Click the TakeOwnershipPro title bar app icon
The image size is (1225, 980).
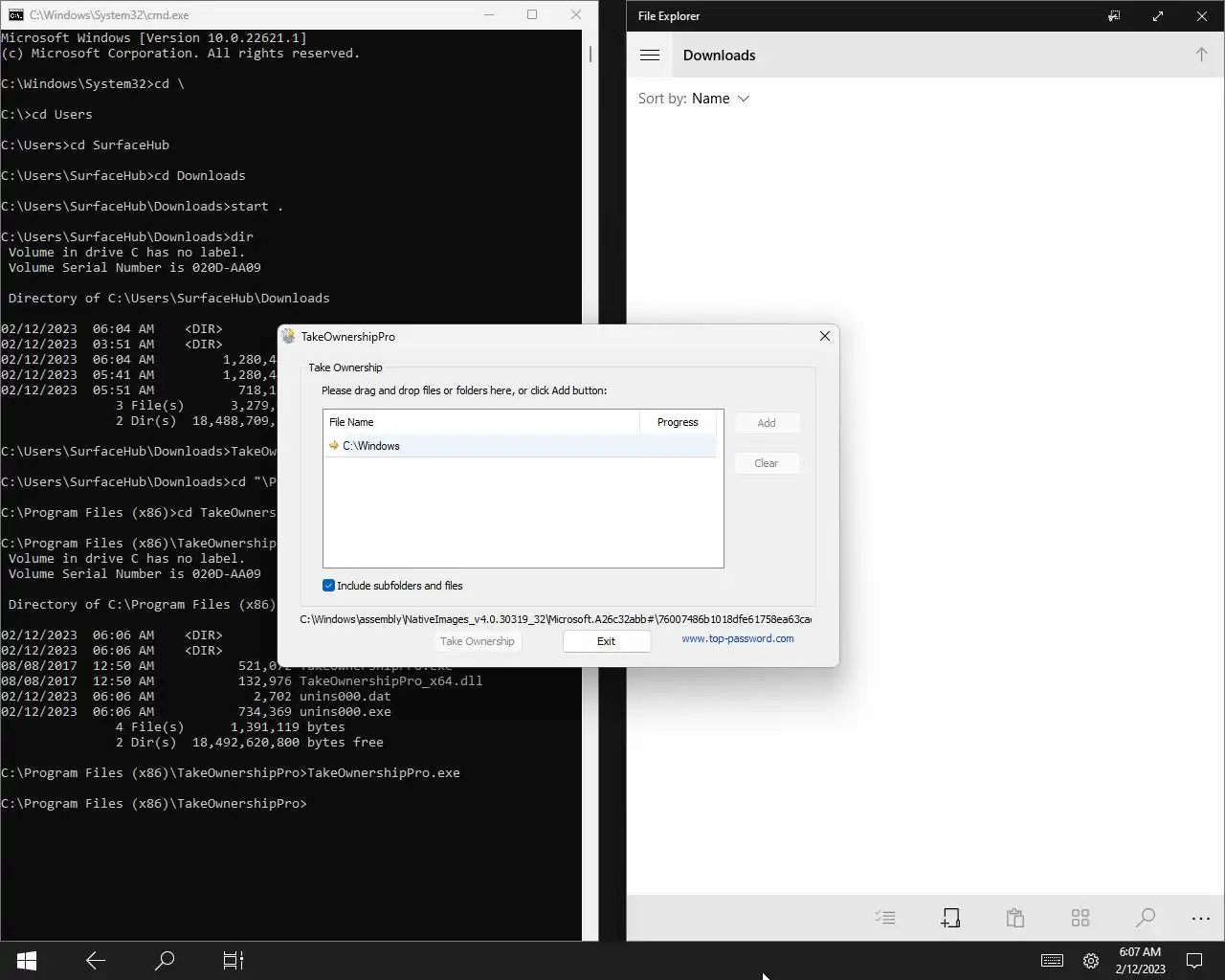pos(289,336)
